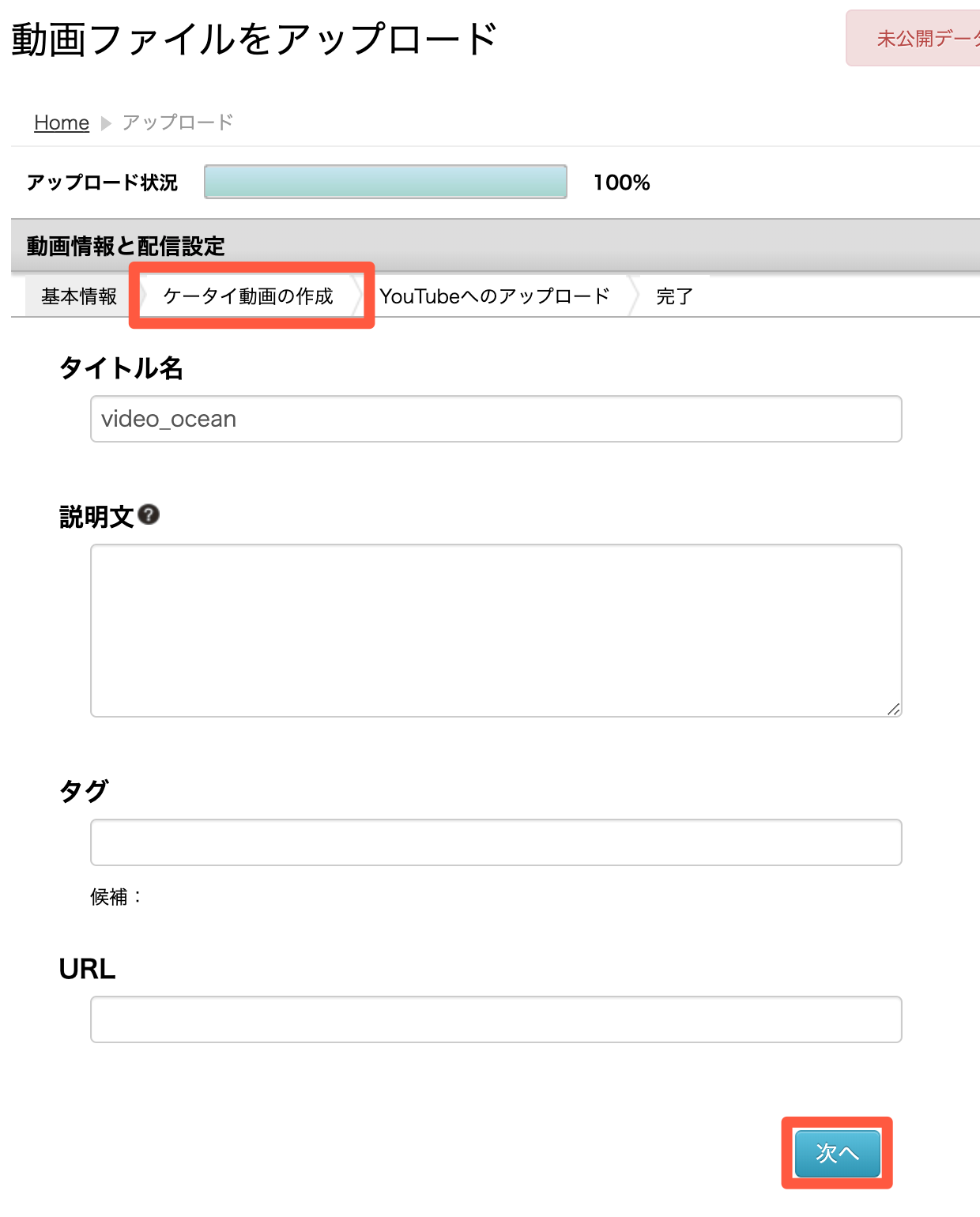Click the 未公開データ button at top right
Screen dimensions: 980x1217
point(913,38)
